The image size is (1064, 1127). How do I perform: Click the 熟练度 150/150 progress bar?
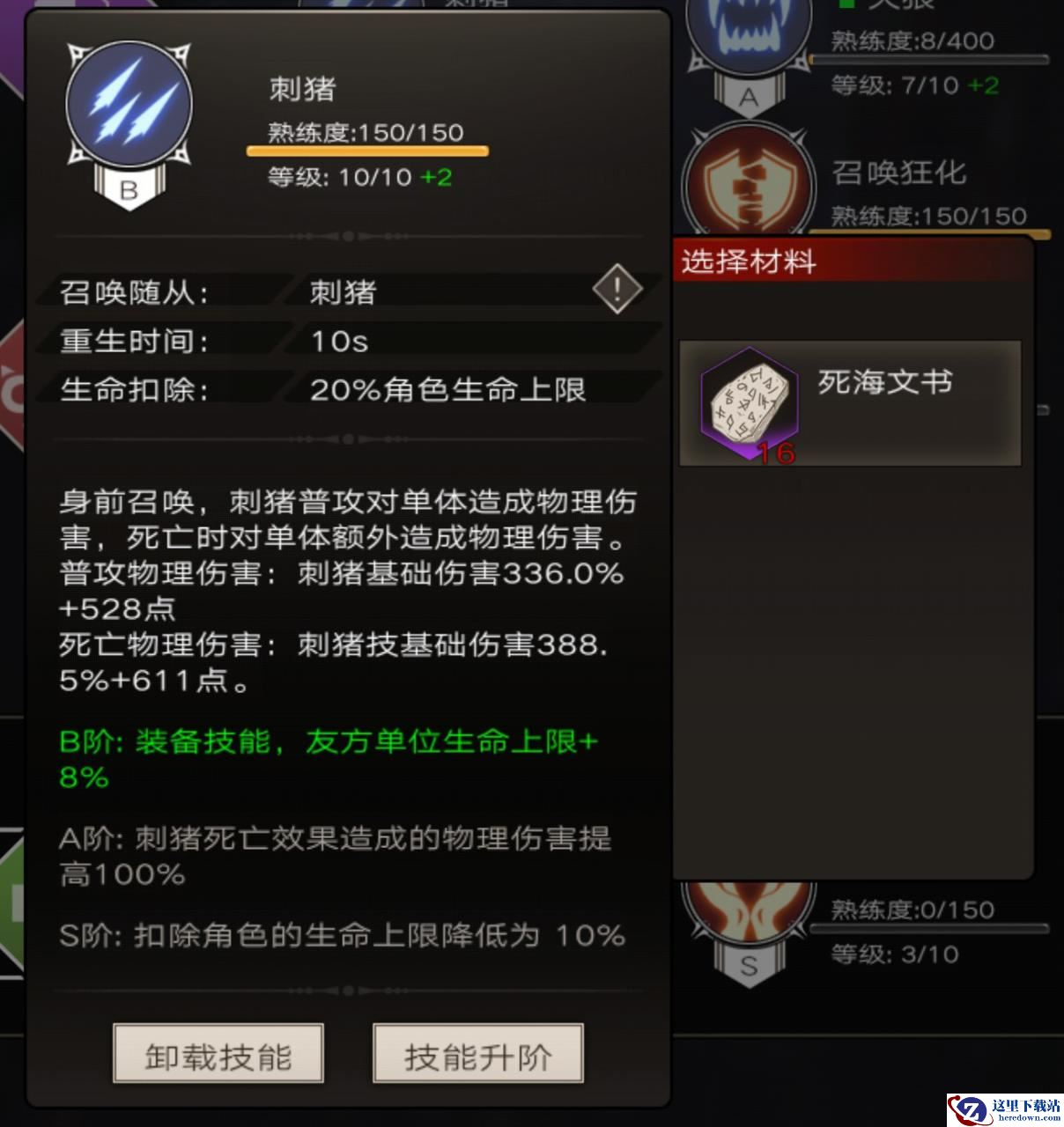367,151
